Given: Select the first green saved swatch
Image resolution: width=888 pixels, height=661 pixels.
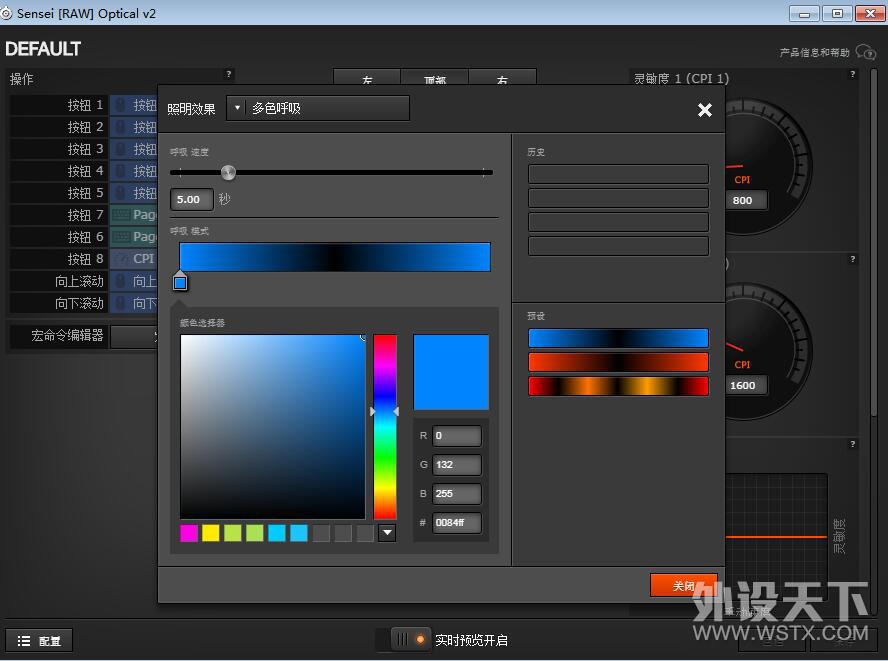Looking at the screenshot, I should point(233,533).
